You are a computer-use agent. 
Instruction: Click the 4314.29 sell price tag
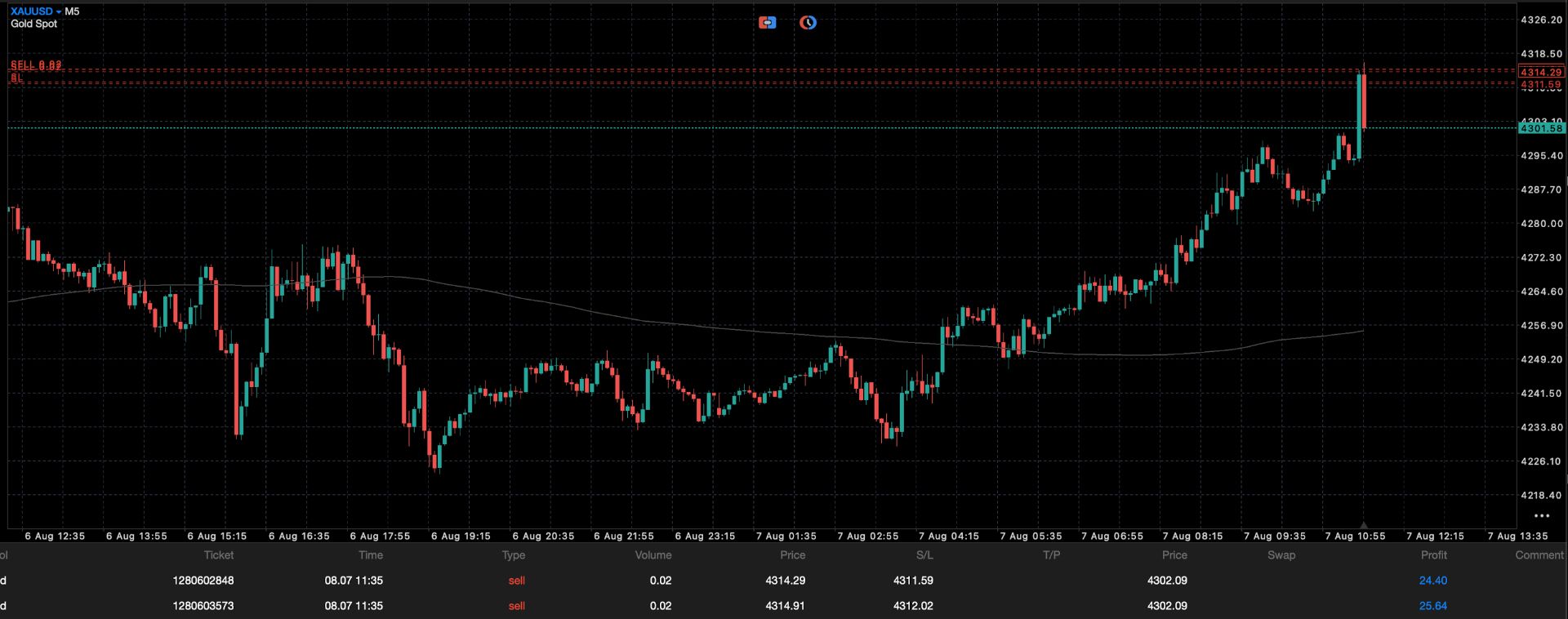click(x=1541, y=72)
